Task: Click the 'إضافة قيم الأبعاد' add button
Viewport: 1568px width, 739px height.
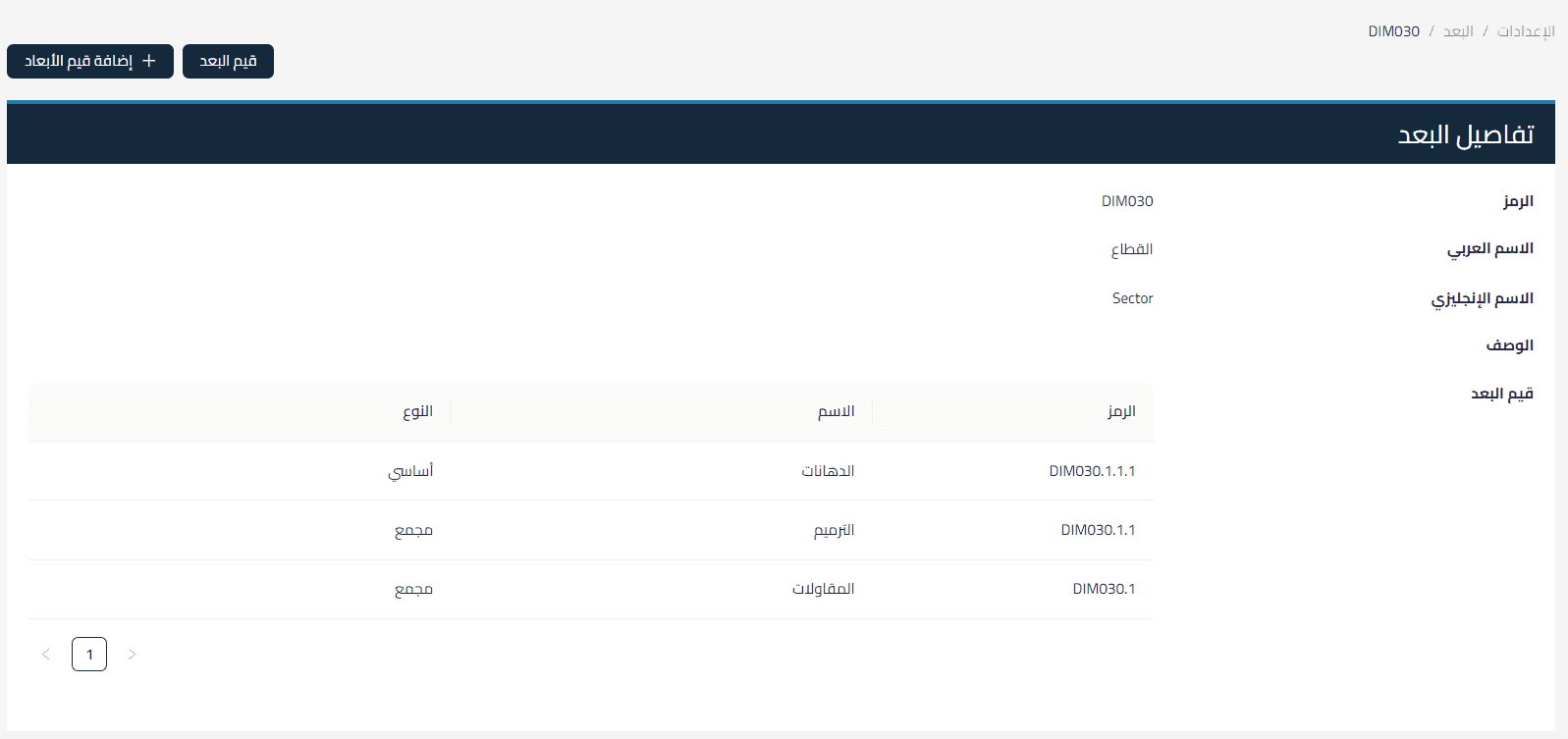Action: 90,61
